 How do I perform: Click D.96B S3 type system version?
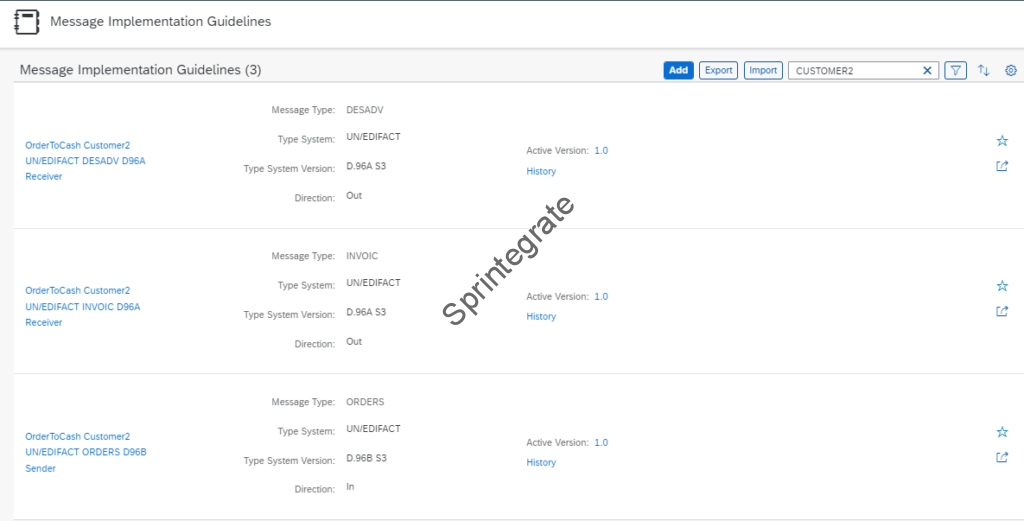366,458
